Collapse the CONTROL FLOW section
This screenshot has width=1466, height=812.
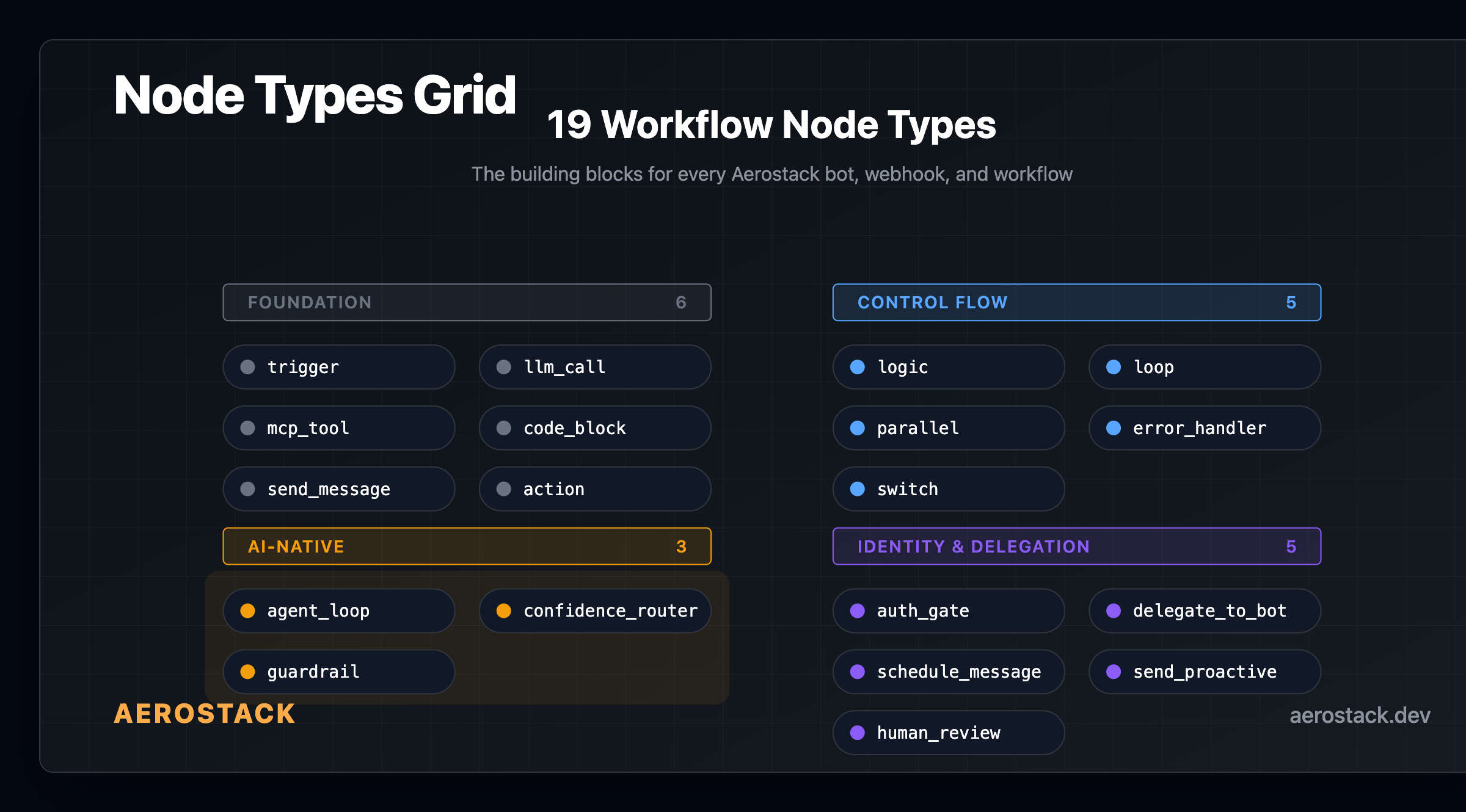(x=1076, y=302)
